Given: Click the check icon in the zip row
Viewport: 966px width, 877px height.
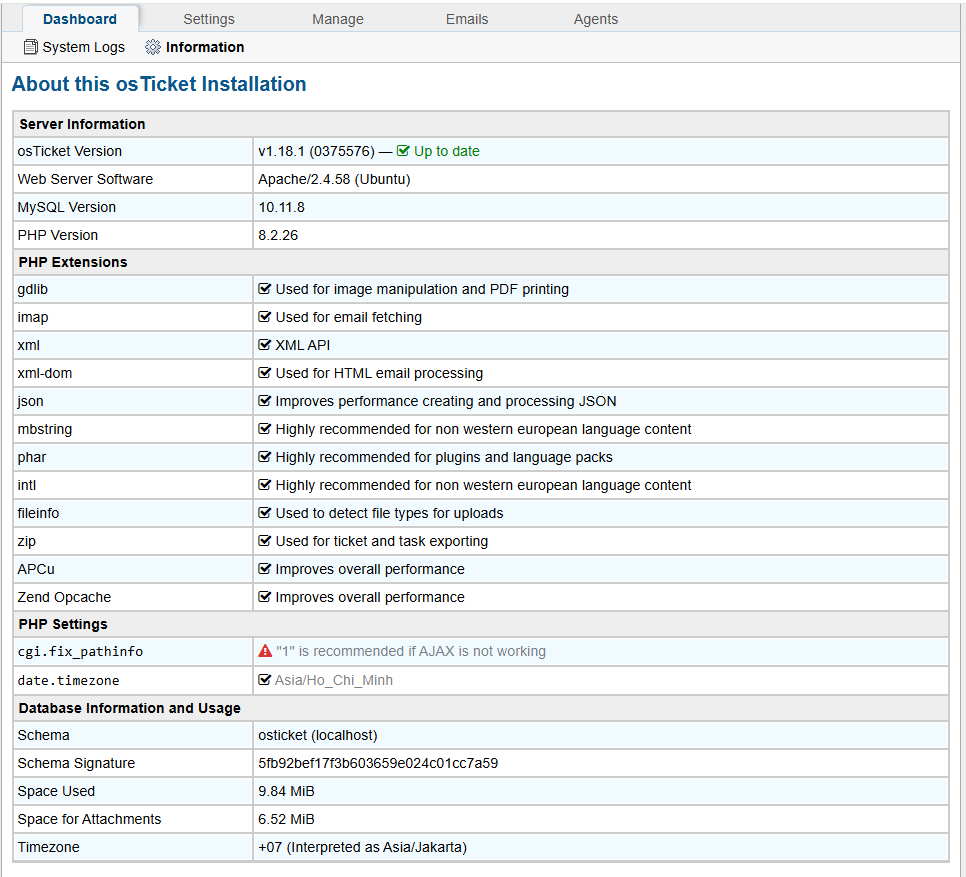Looking at the screenshot, I should tap(264, 541).
